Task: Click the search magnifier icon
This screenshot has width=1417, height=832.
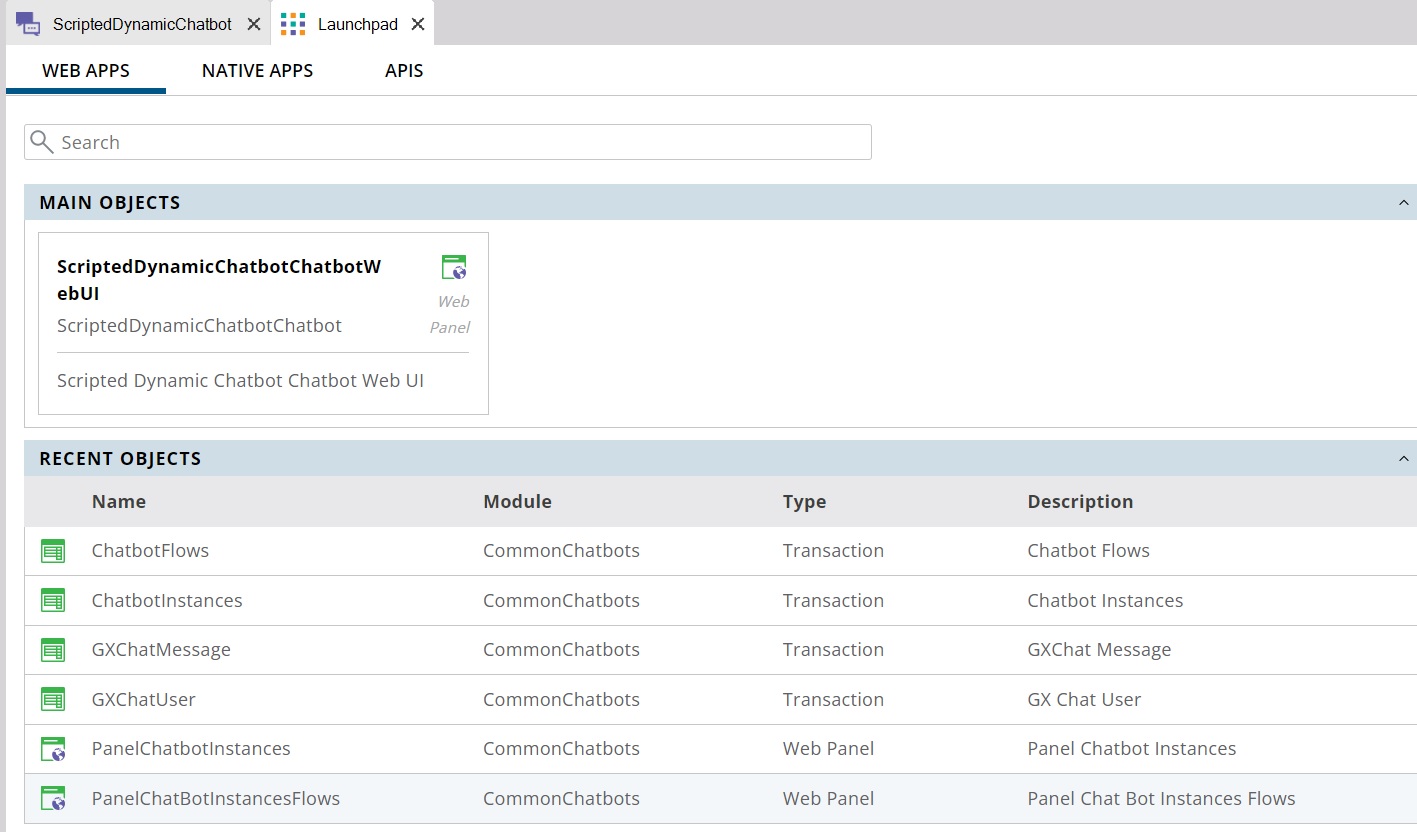Action: coord(41,142)
